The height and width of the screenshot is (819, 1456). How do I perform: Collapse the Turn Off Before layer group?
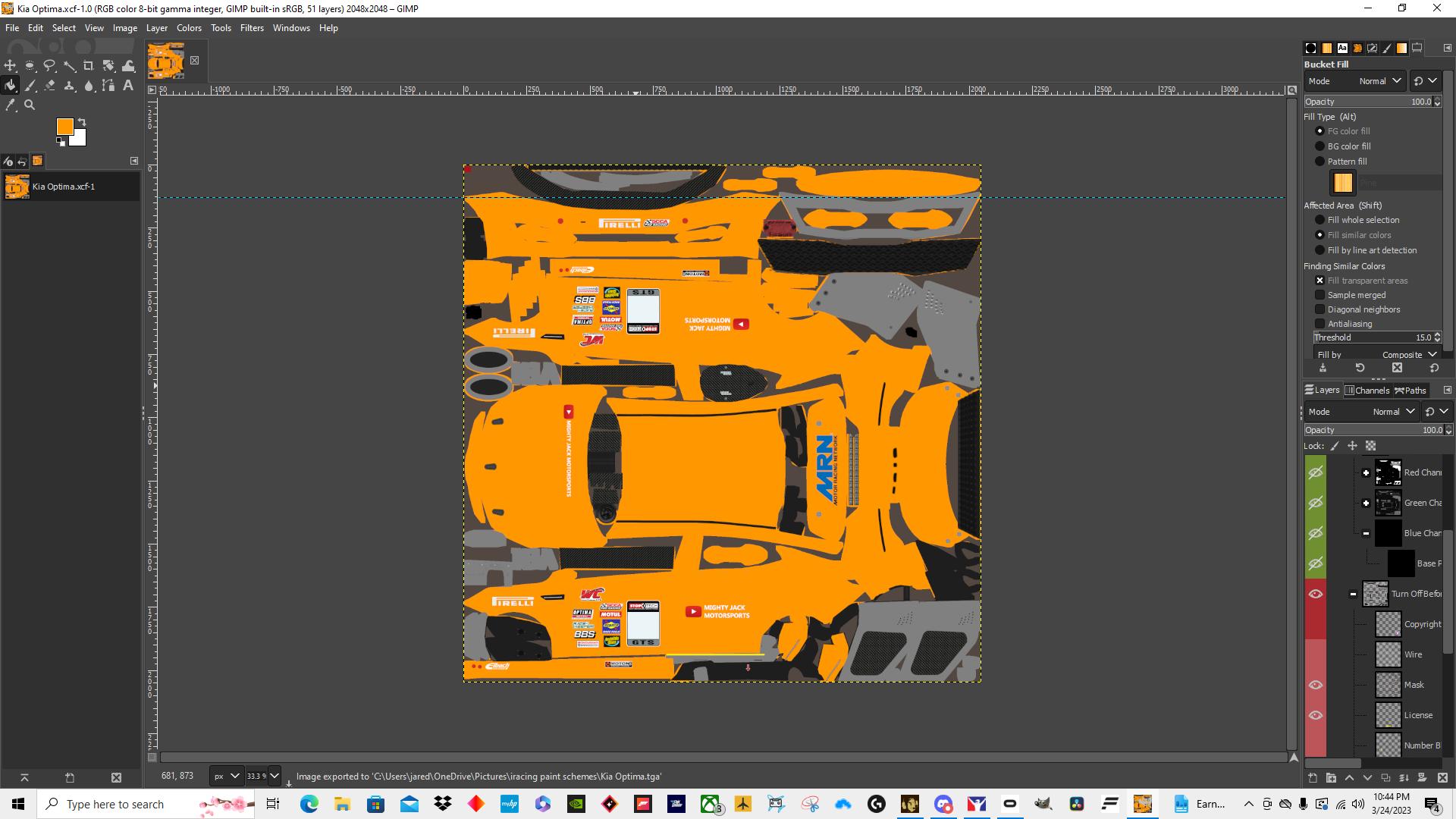point(1353,594)
